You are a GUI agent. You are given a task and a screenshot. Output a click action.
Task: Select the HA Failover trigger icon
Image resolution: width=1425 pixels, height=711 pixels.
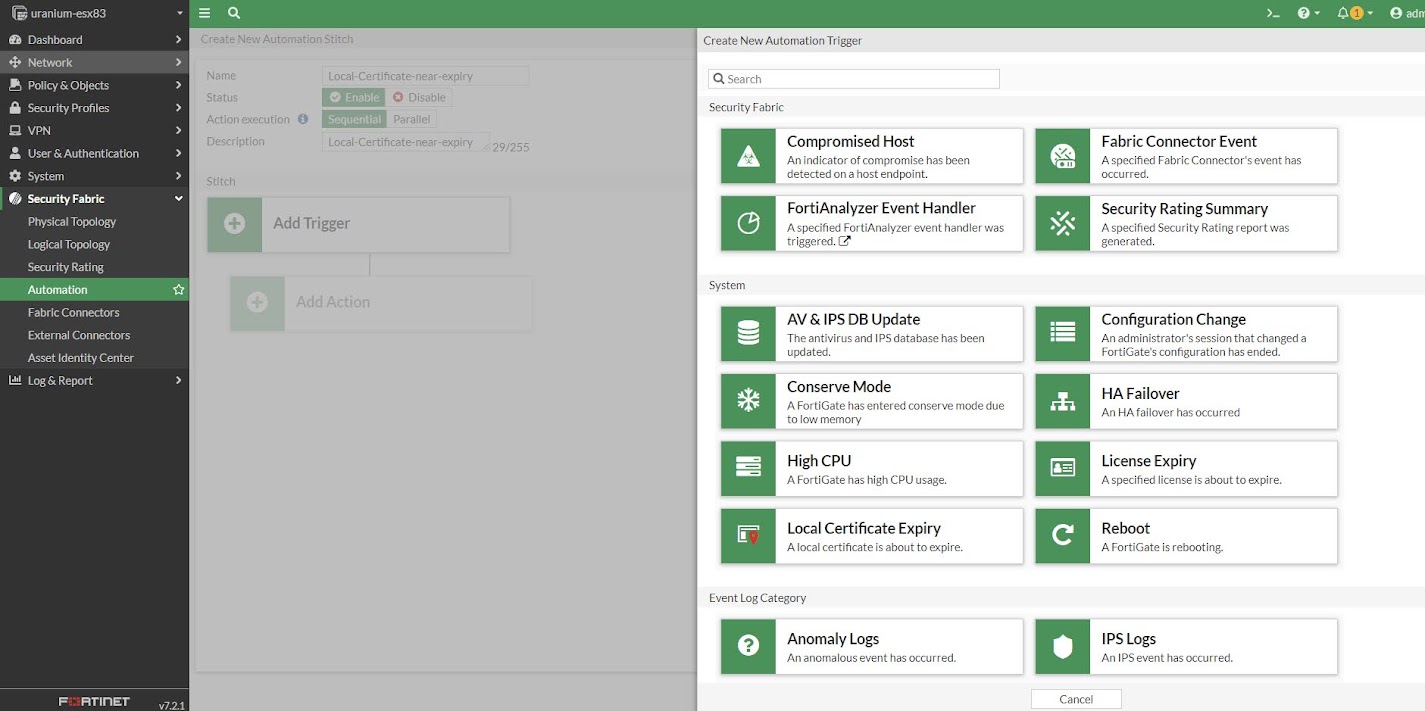(1062, 401)
